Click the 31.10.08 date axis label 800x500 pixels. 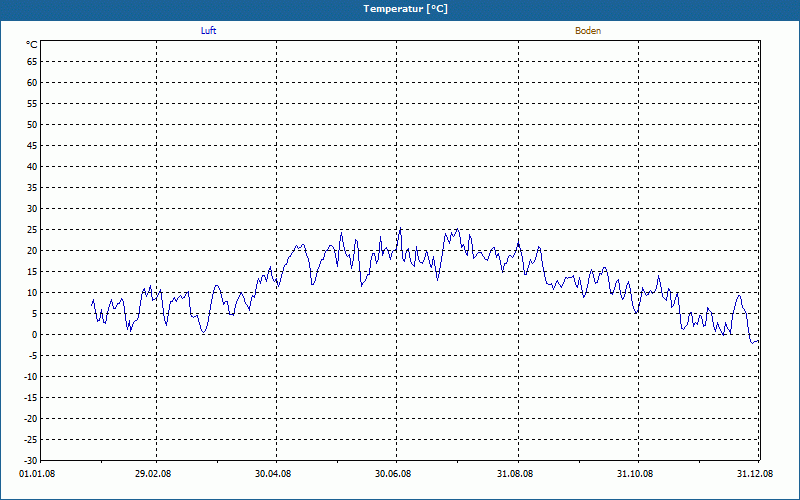tap(635, 474)
